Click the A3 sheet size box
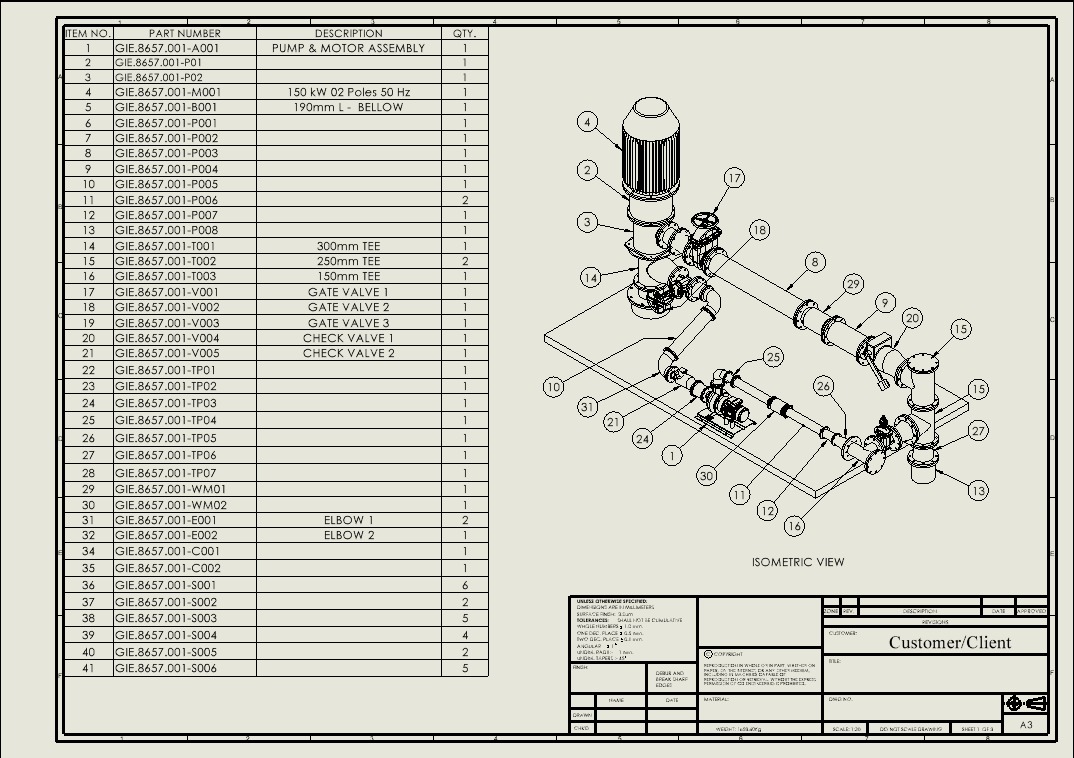 pyautogui.click(x=1026, y=725)
